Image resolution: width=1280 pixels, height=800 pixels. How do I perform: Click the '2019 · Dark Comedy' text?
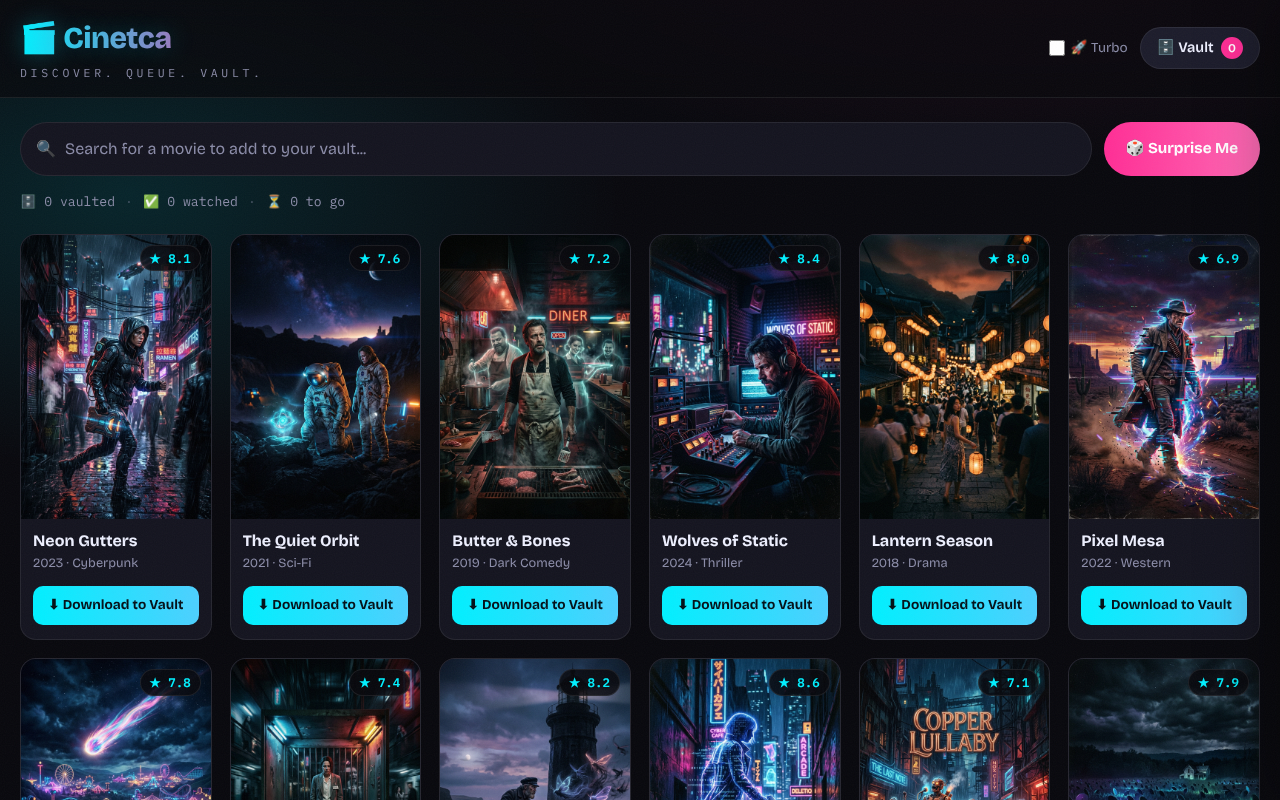tap(511, 563)
